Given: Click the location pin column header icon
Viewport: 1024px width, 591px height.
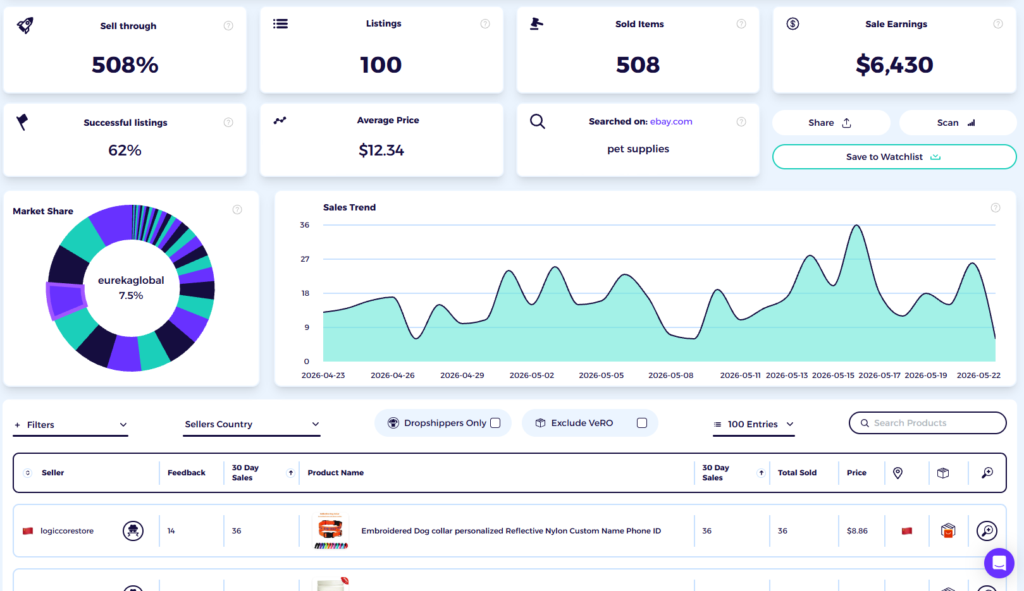Looking at the screenshot, I should click(898, 473).
